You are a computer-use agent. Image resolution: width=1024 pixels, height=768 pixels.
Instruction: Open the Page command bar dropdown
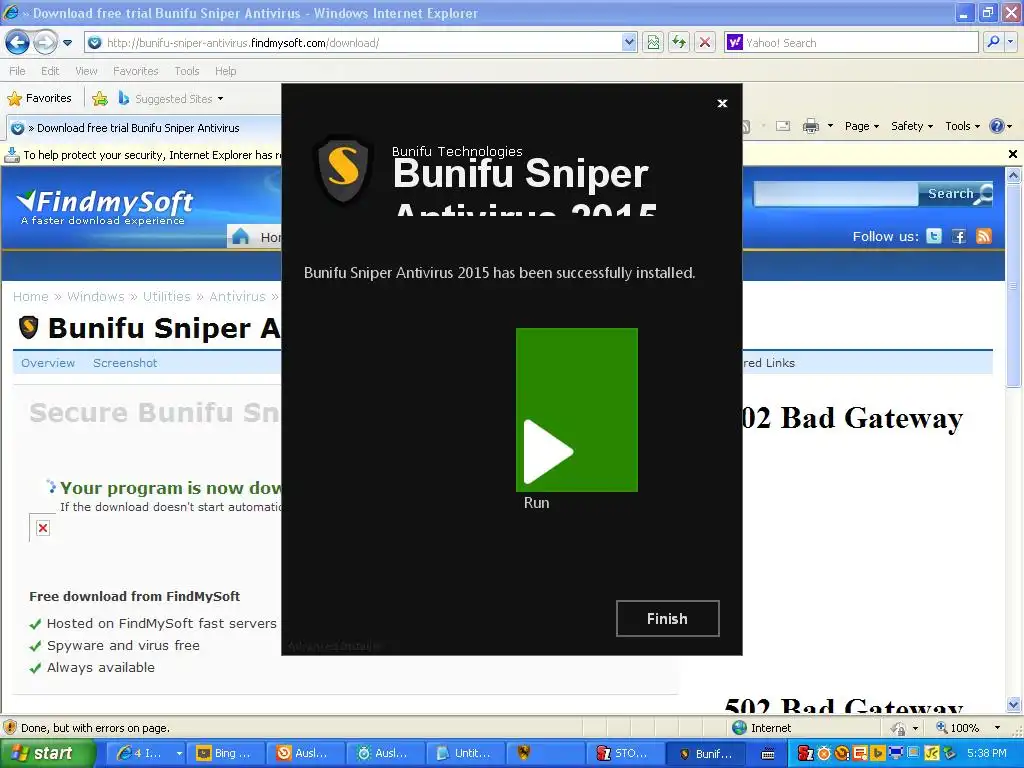click(862, 126)
